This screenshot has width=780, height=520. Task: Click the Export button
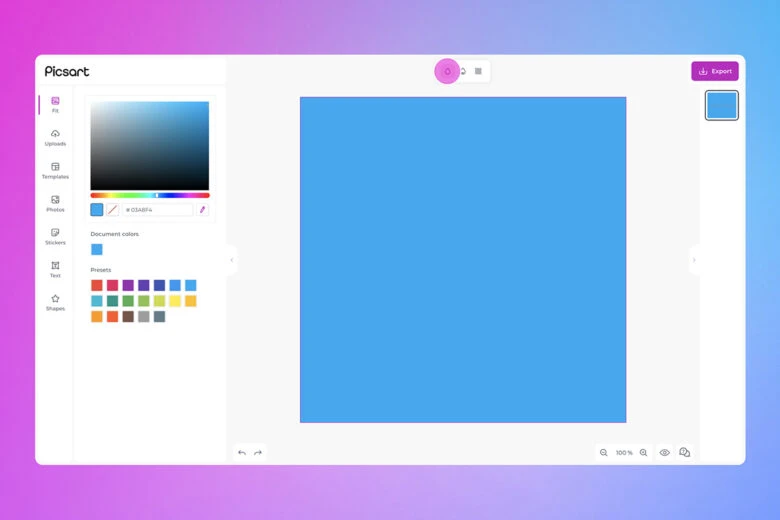point(715,71)
